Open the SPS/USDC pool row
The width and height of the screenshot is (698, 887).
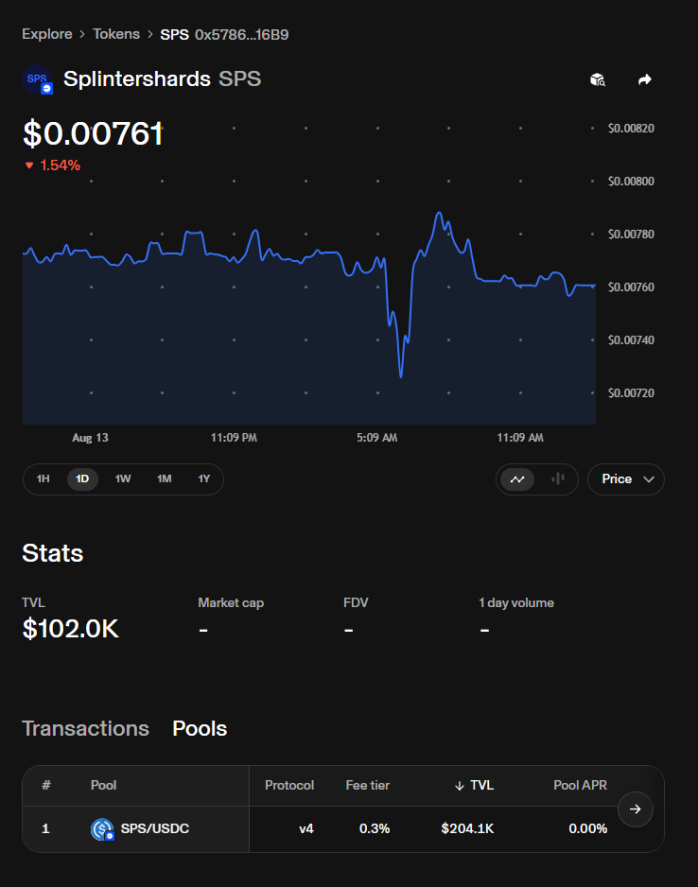(x=343, y=829)
